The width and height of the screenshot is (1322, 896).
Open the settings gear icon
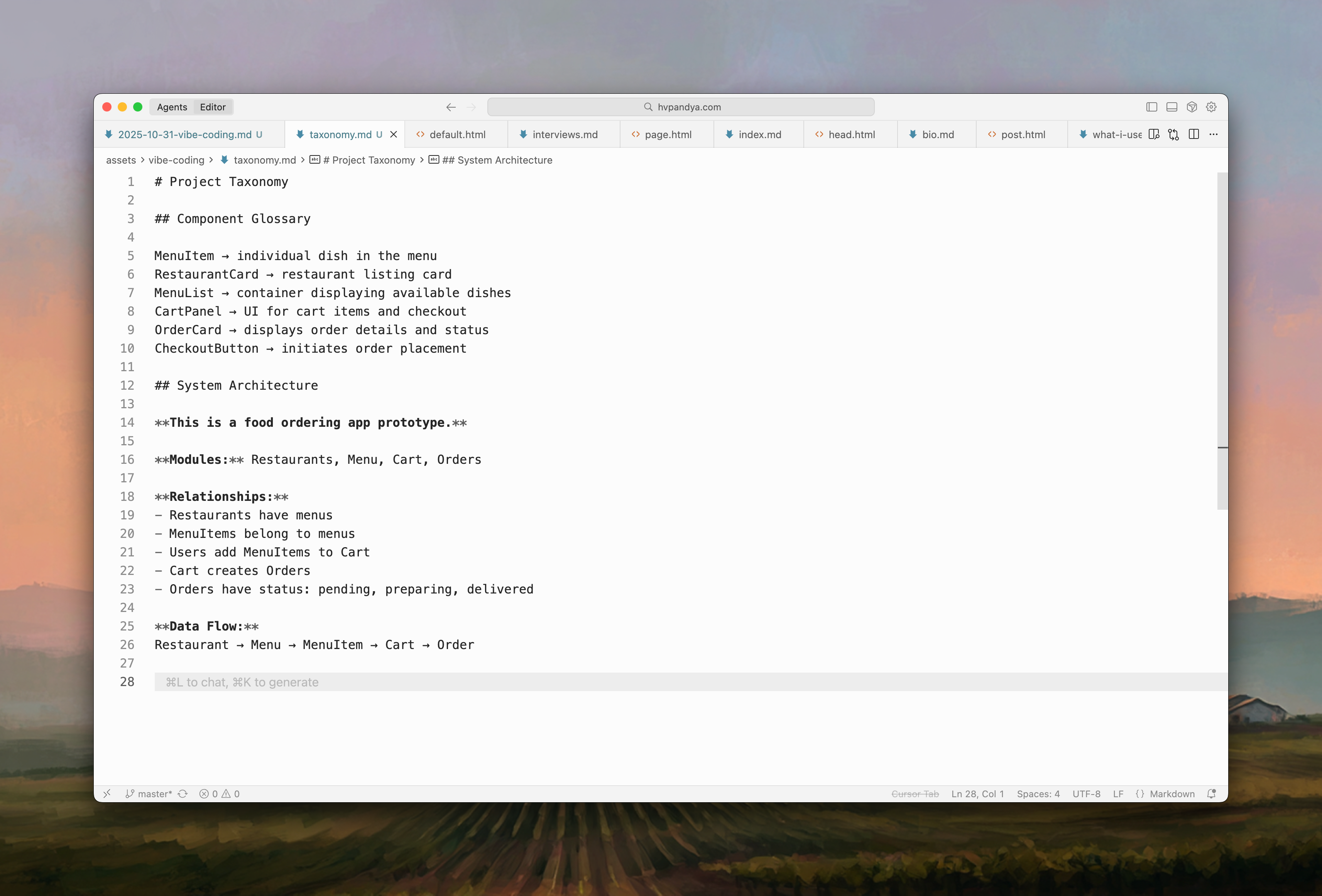click(1211, 107)
